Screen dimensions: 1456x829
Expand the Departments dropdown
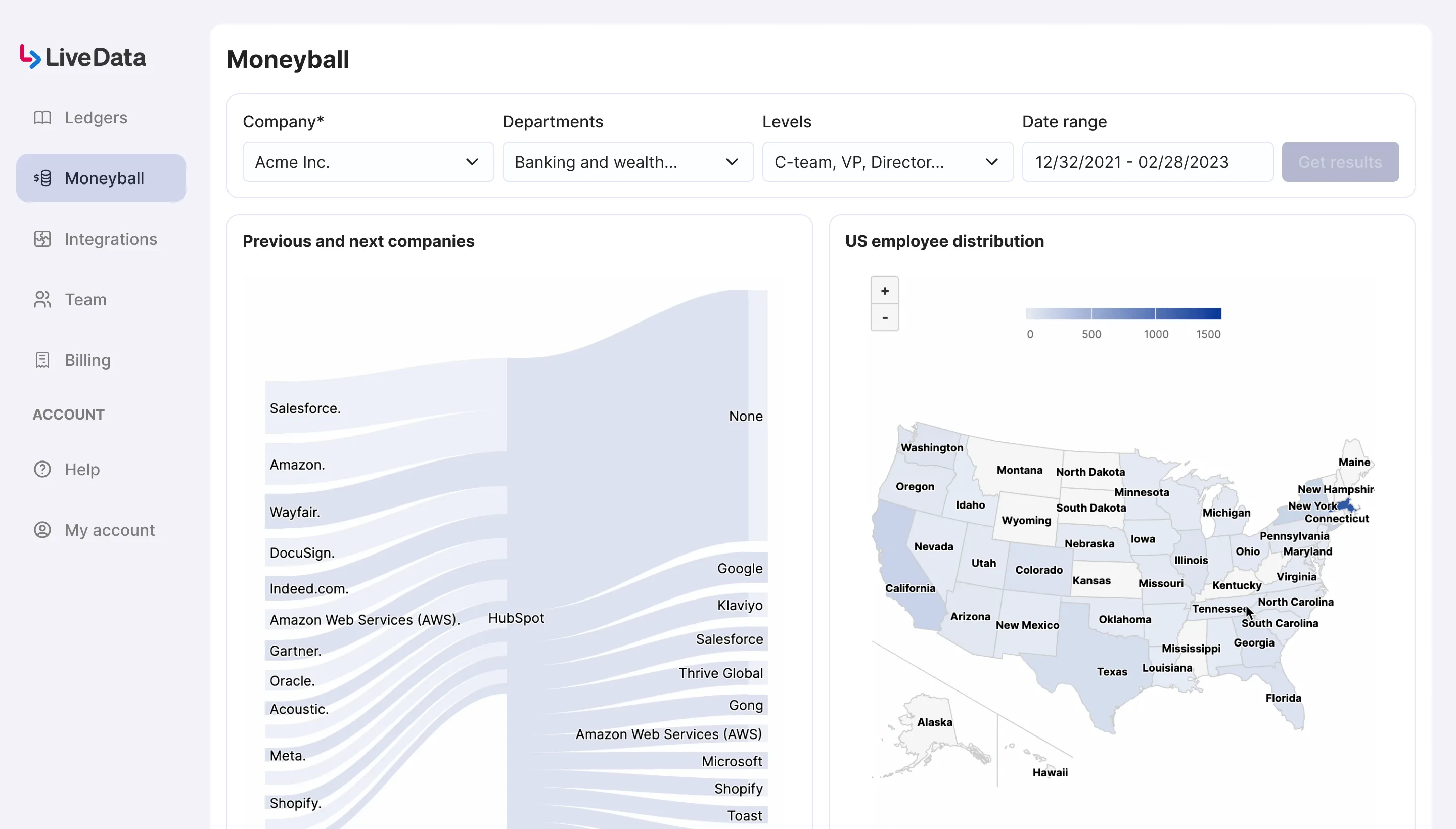(627, 162)
